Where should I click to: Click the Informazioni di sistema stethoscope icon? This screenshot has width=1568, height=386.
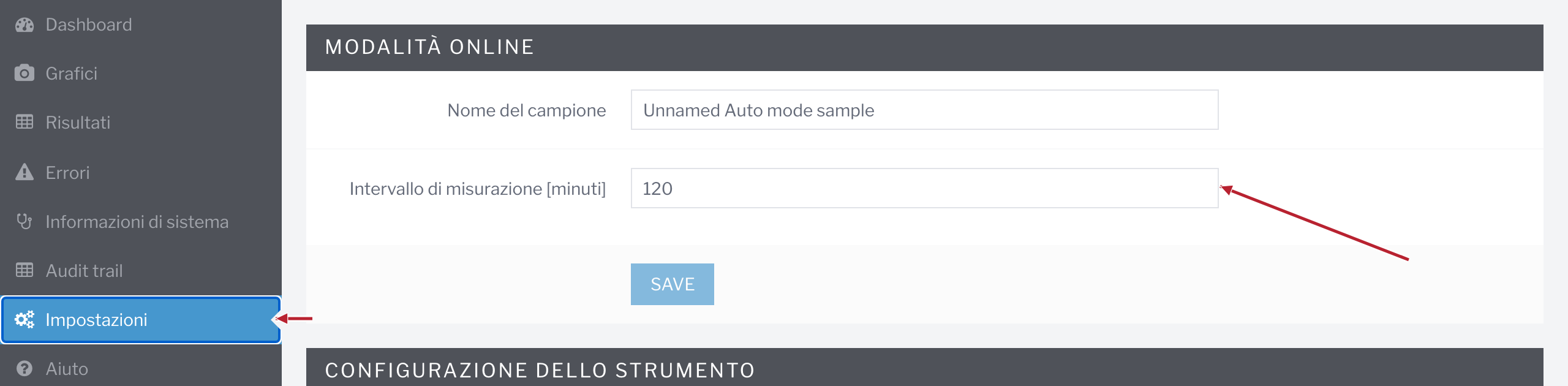point(24,221)
